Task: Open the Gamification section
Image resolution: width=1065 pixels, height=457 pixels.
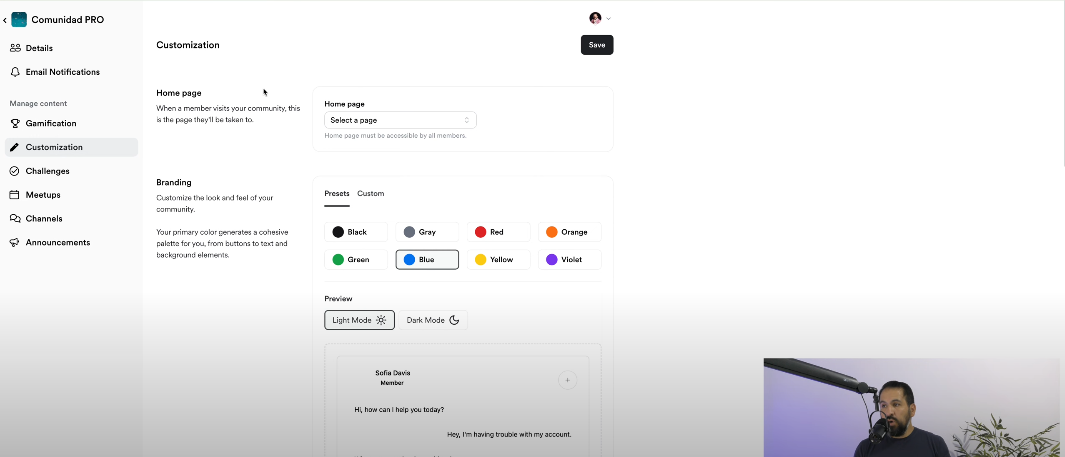Action: [x=71, y=124]
